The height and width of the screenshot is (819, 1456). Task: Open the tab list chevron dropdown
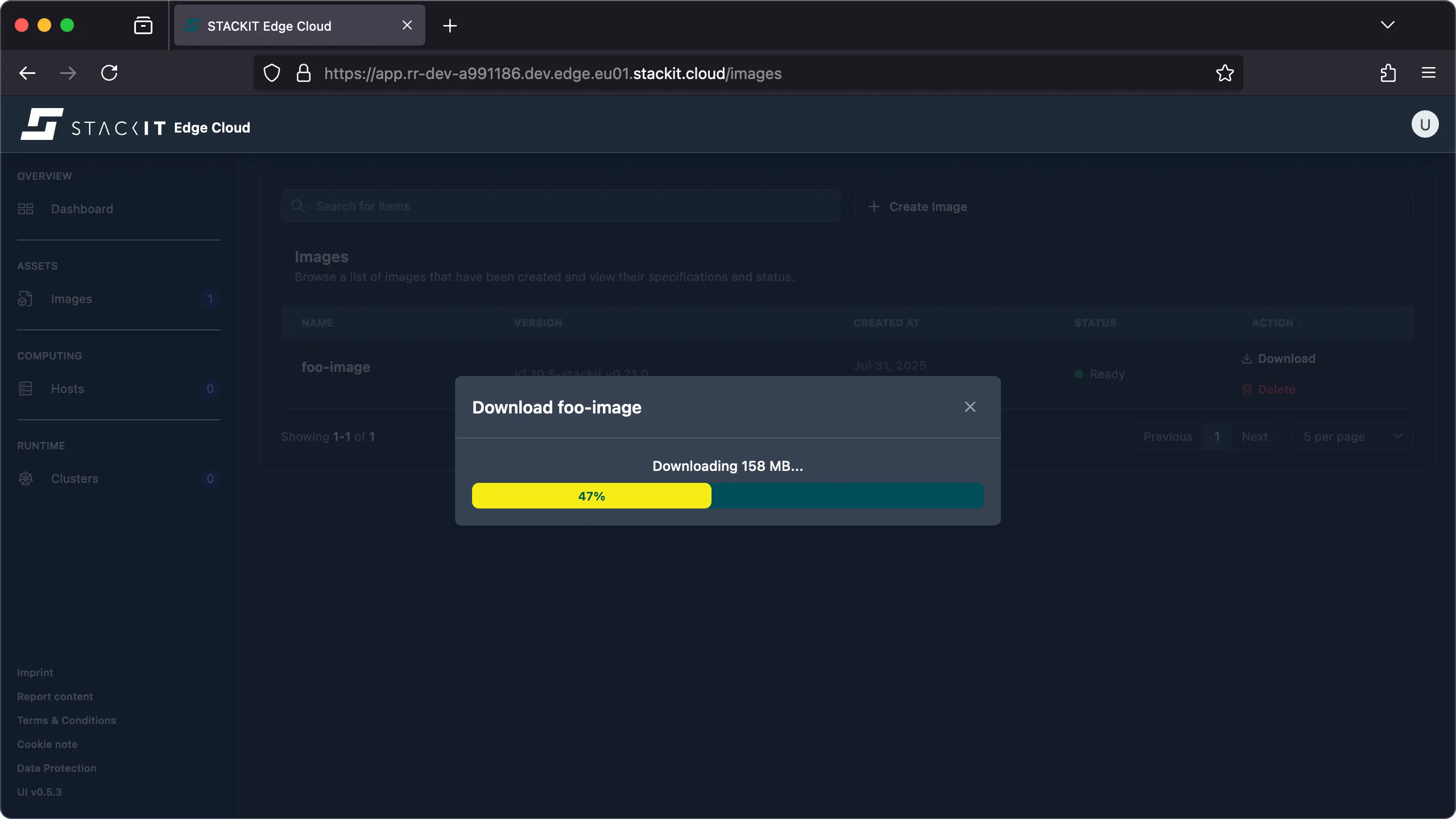[x=1388, y=25]
